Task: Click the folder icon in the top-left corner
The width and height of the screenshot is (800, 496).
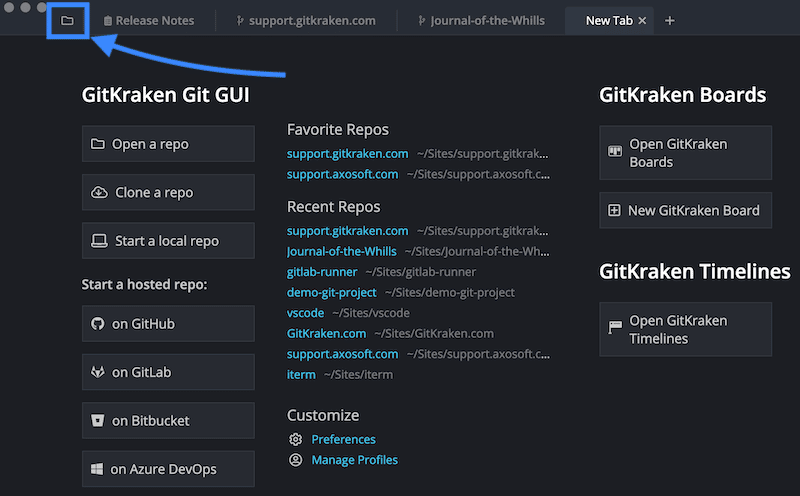Action: [68, 20]
